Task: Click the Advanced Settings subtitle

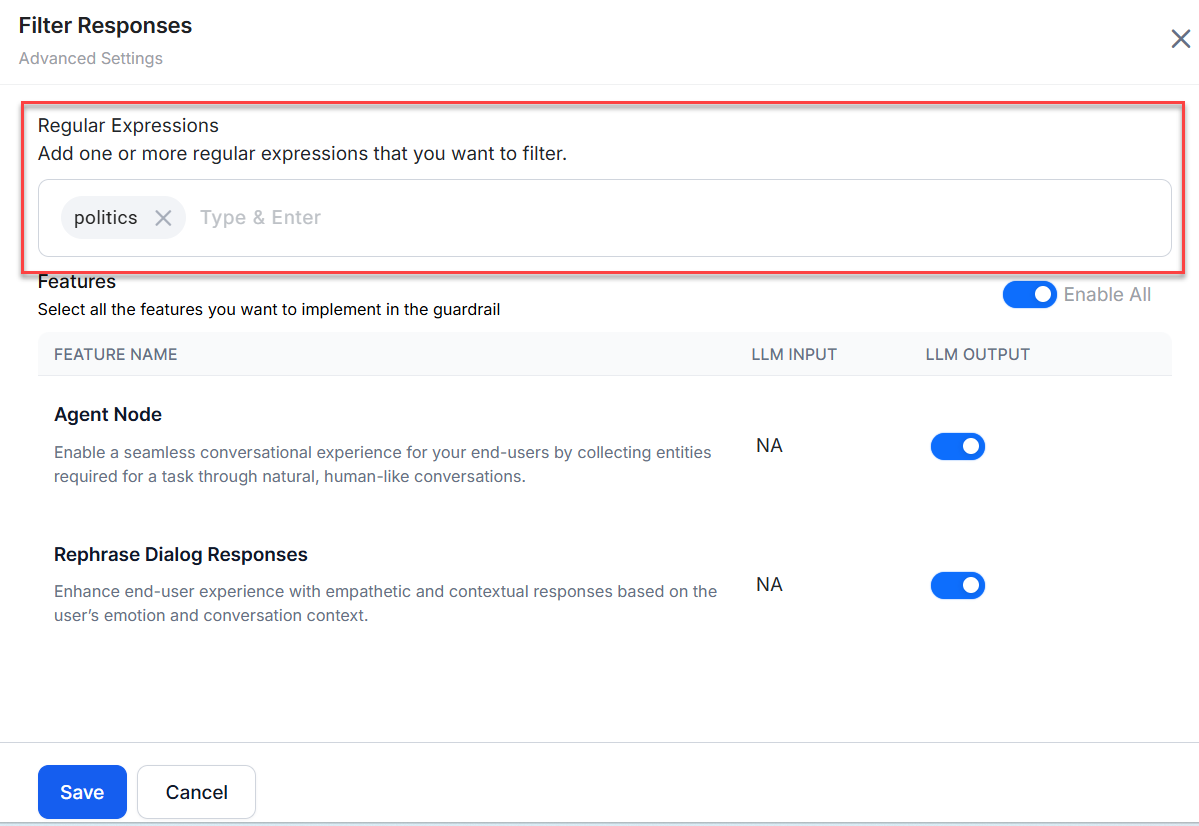Action: click(x=91, y=58)
